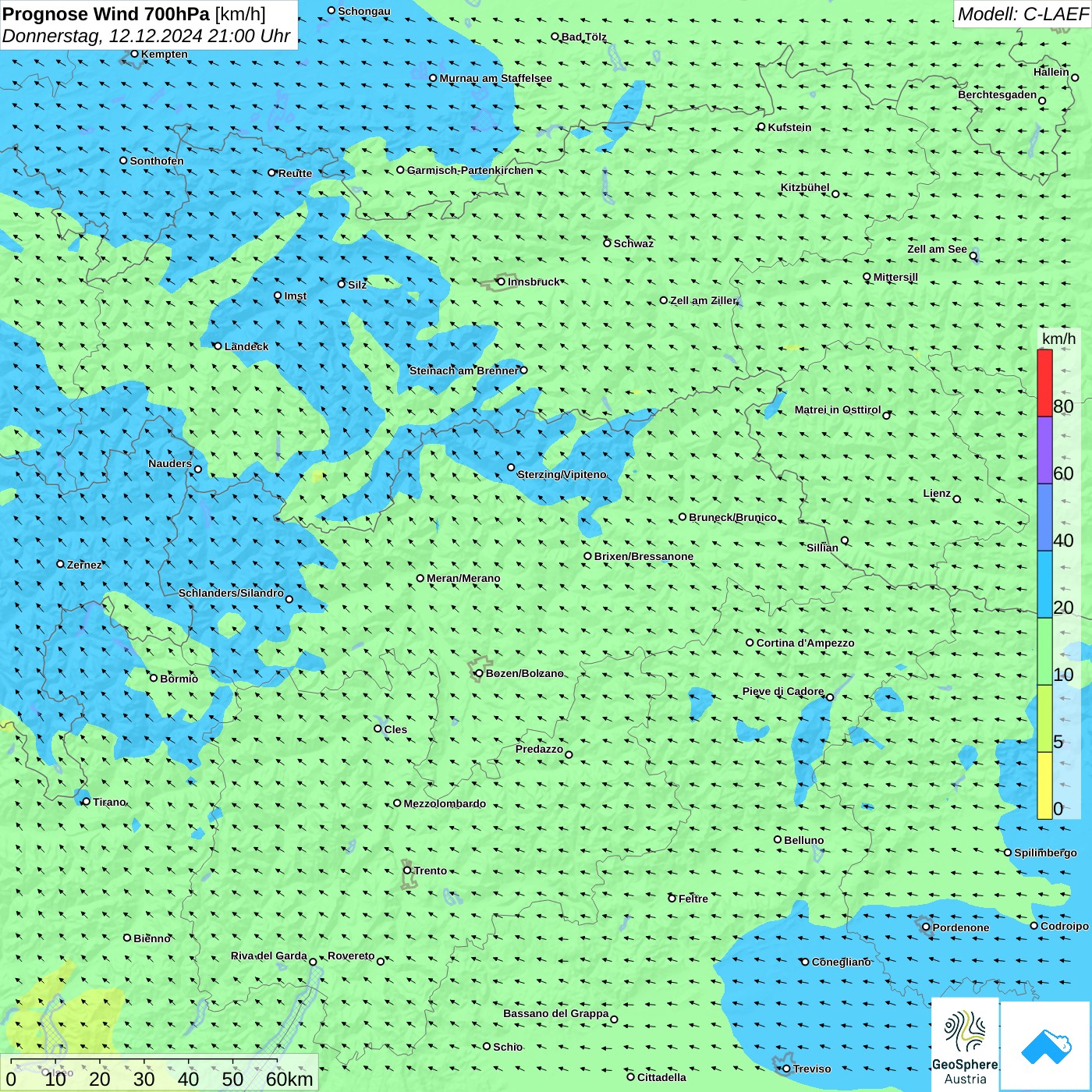This screenshot has height=1092, width=1092.
Task: Click the 'Zernez' label
Action: [x=84, y=565]
